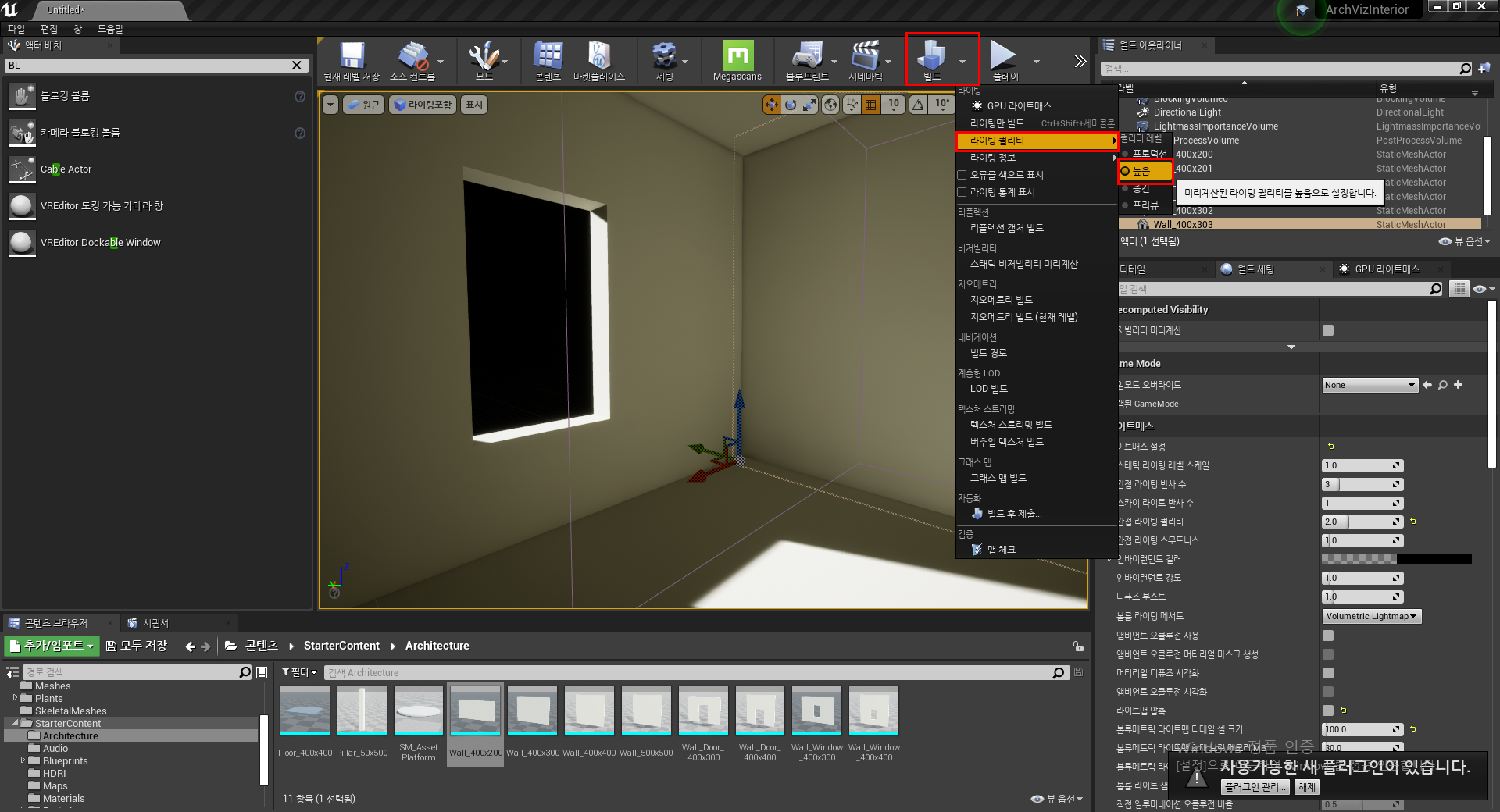This screenshot has width=1500, height=812.
Task: Open viewport options dropdown arrow
Action: [330, 105]
